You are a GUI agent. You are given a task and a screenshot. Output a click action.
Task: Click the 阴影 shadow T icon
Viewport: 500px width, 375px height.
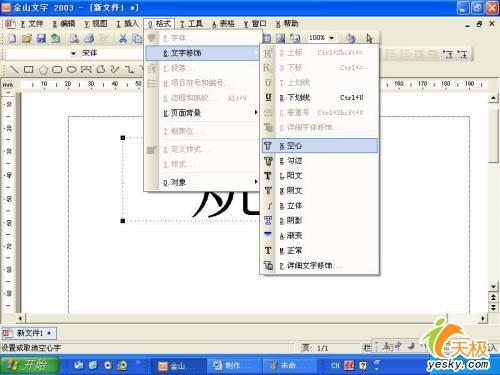[268, 220]
